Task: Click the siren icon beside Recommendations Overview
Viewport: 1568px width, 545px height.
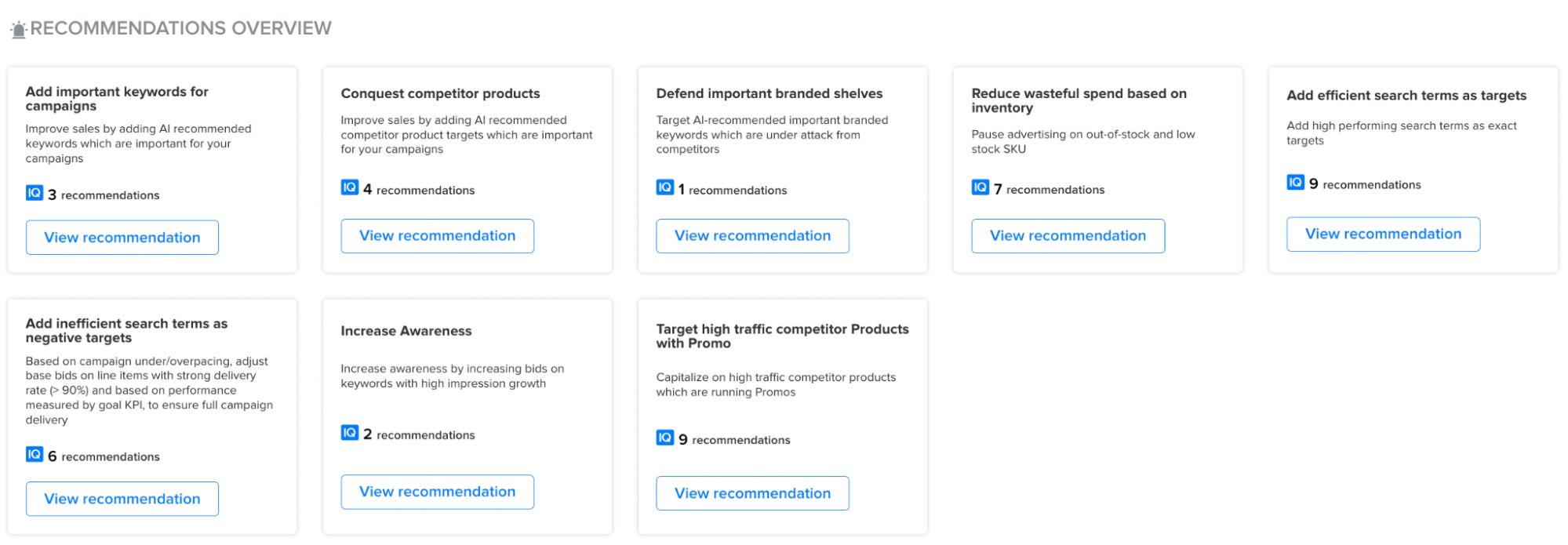Action: [x=19, y=30]
